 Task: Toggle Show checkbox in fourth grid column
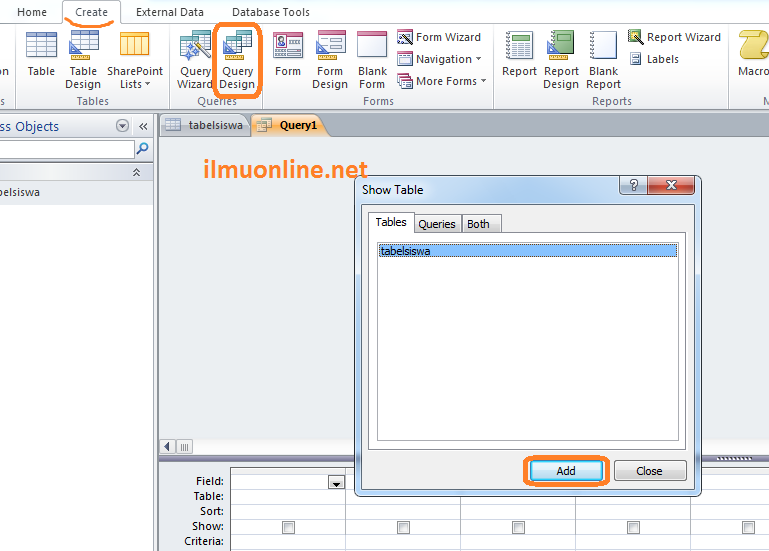(x=633, y=527)
